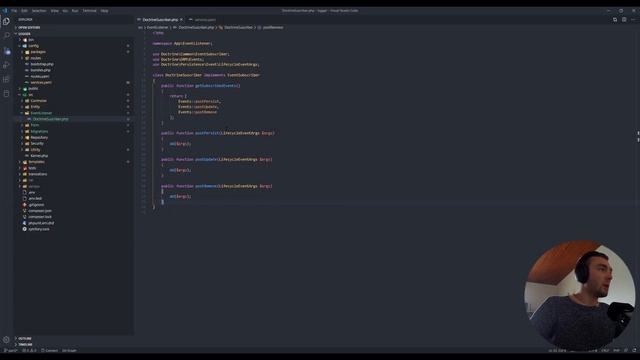Screen dimensions: 640x360
Task: Expand the templates folder
Action: [36, 162]
